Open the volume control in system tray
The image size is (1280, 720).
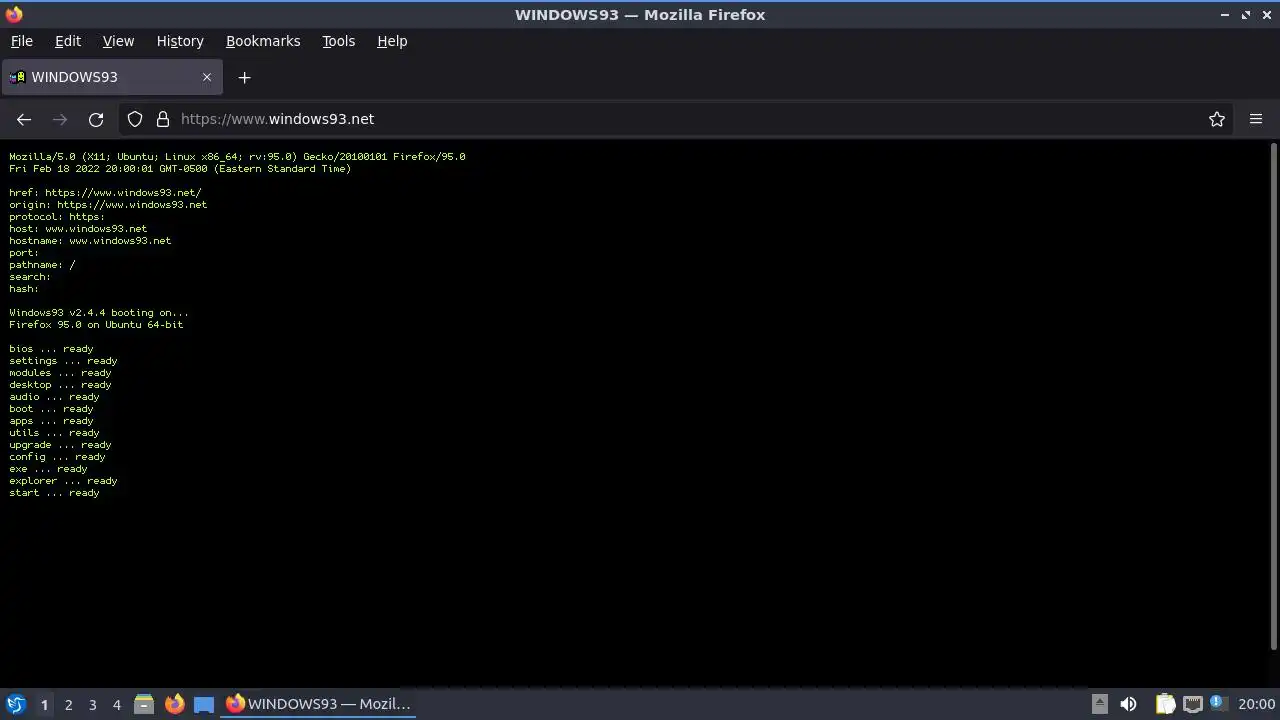pos(1128,704)
